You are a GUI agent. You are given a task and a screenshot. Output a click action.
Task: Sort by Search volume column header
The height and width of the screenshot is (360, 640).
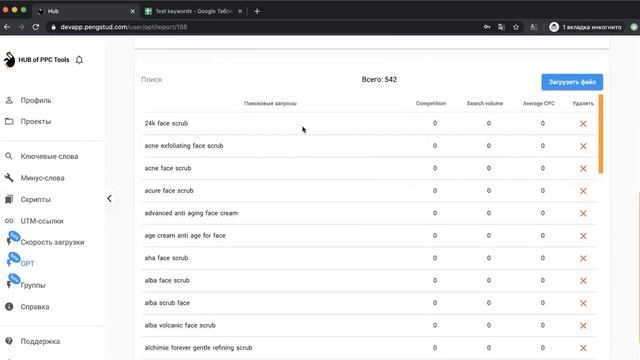(485, 103)
